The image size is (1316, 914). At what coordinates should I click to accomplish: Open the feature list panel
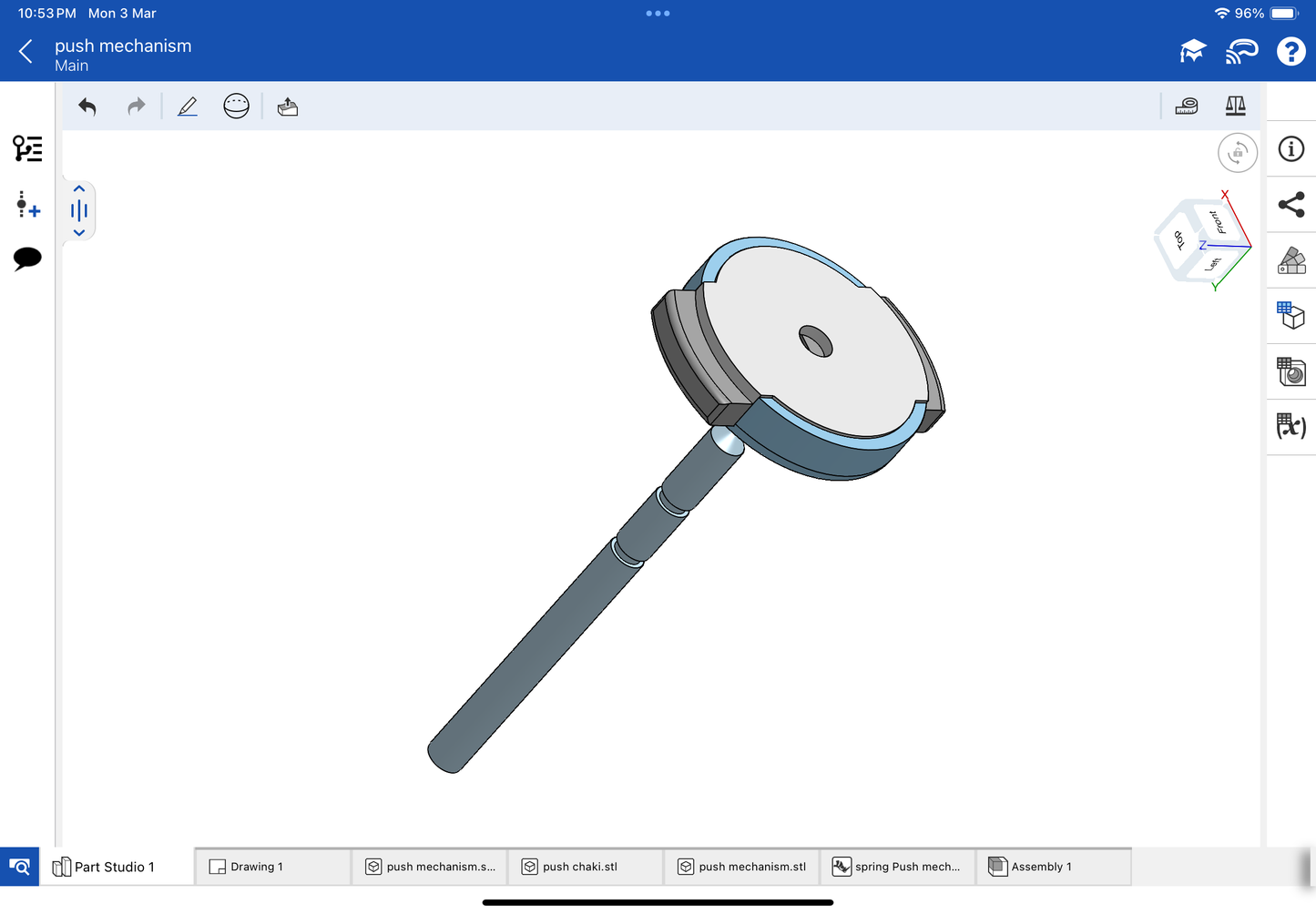point(27,148)
